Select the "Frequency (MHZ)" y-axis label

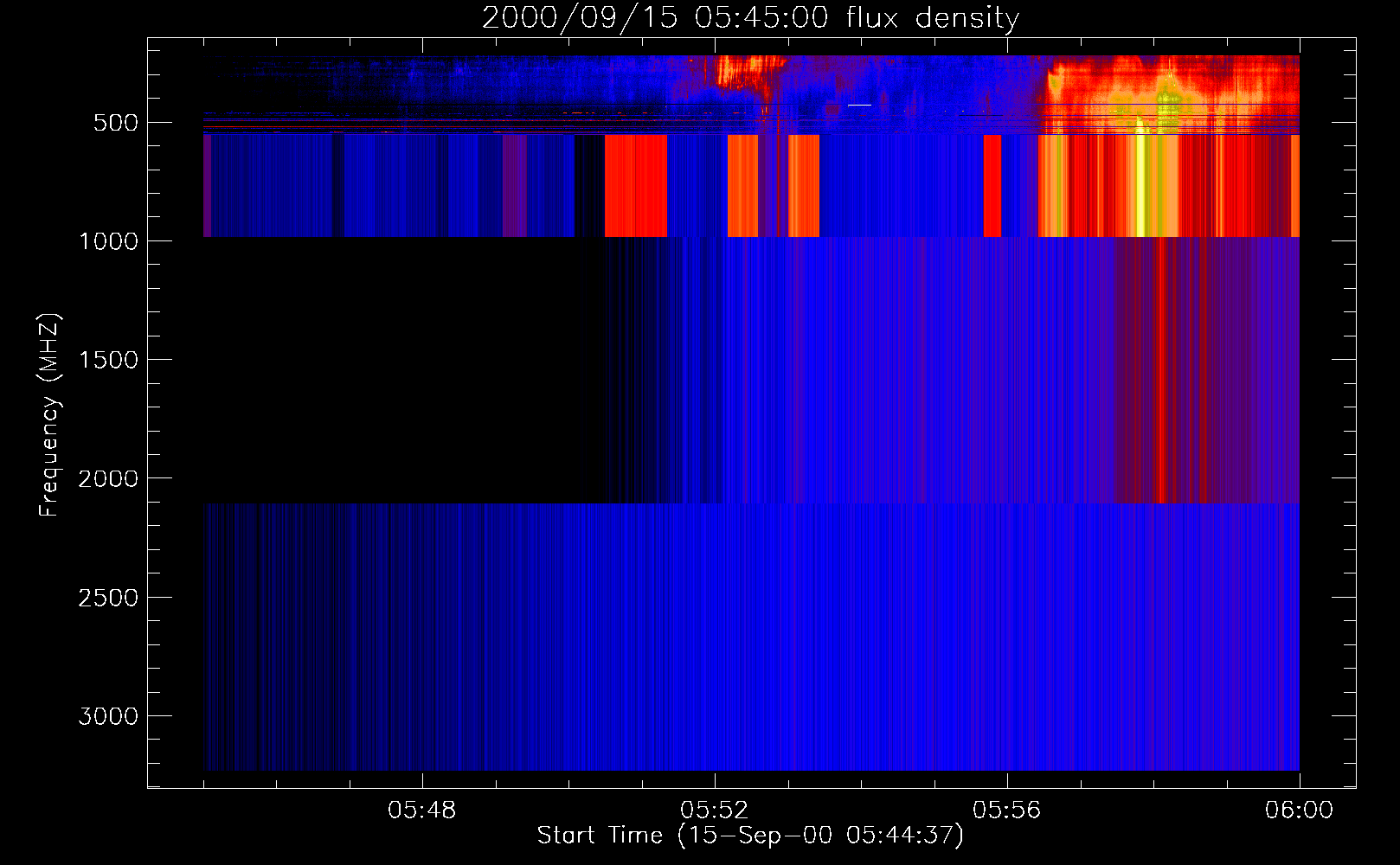point(49,415)
